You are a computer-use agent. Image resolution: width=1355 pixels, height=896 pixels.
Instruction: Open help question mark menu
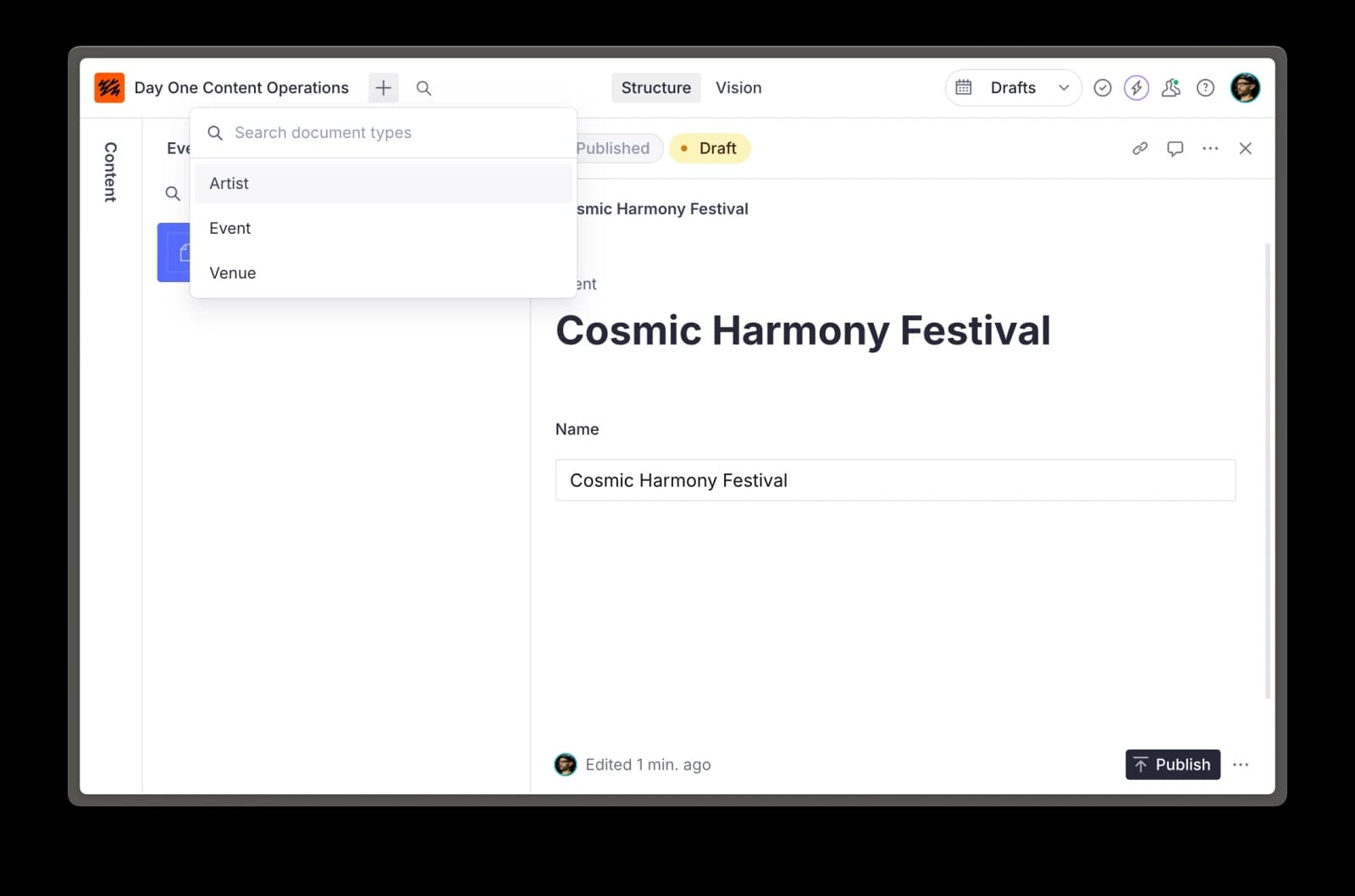[1206, 88]
